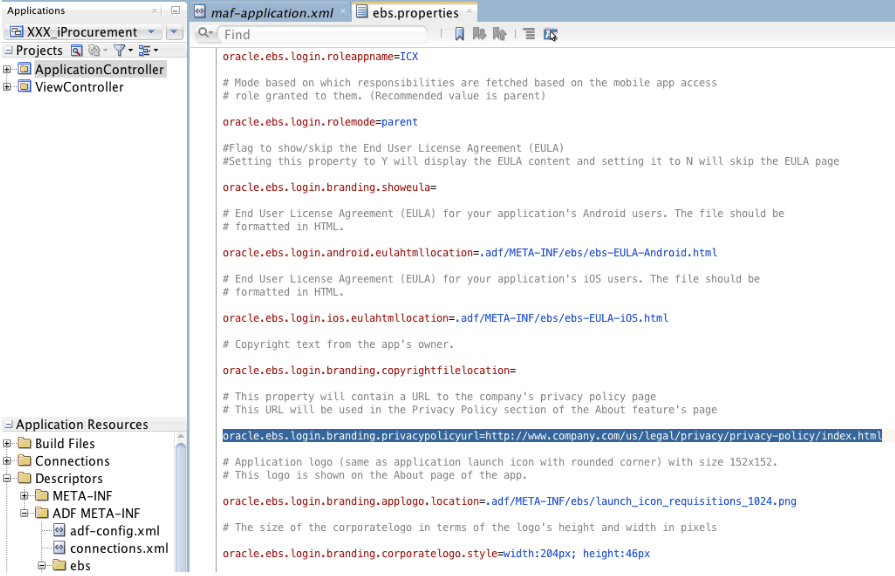895x576 pixels.
Task: Click the ios.eulahtmllocation property line
Action: 445,319
